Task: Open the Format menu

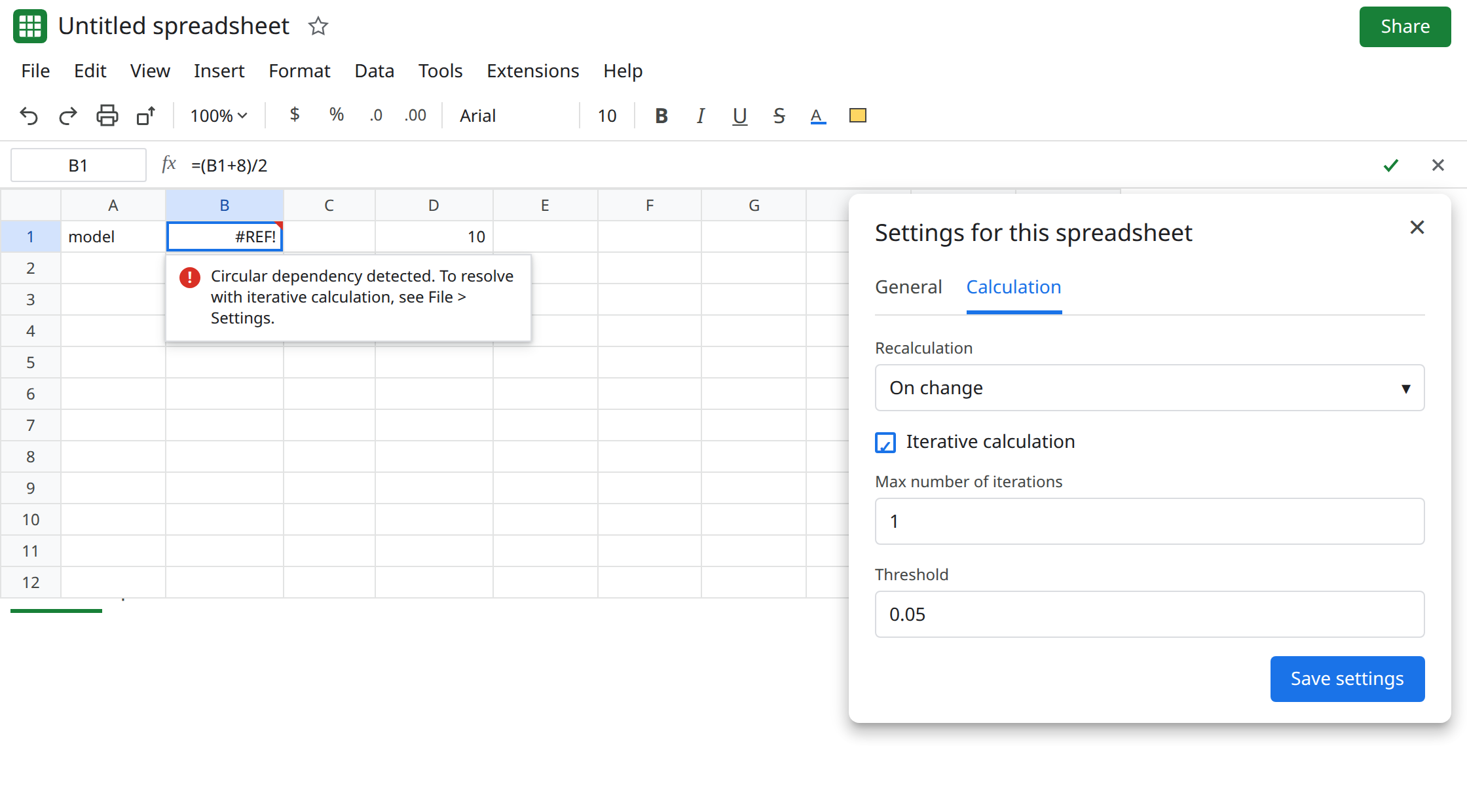Action: point(299,71)
